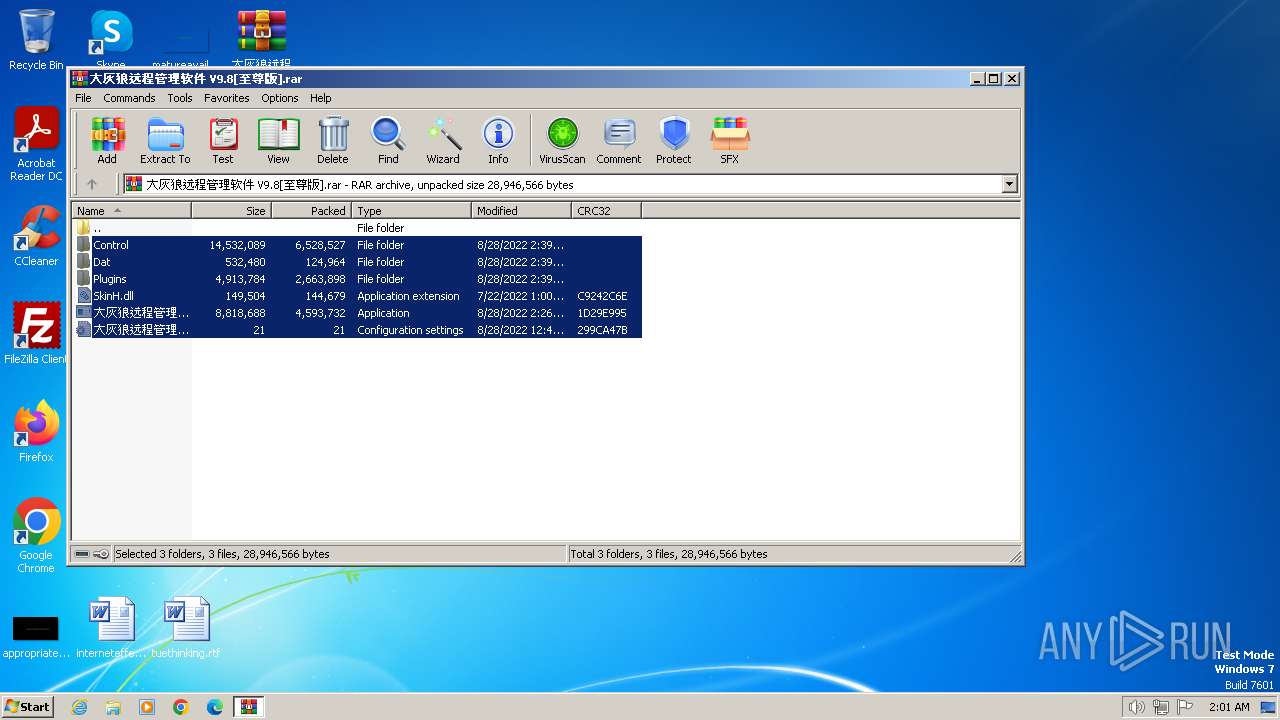Viewport: 1280px width, 720px height.
Task: Click the clock showing 2:01 AM
Action: tap(1229, 707)
